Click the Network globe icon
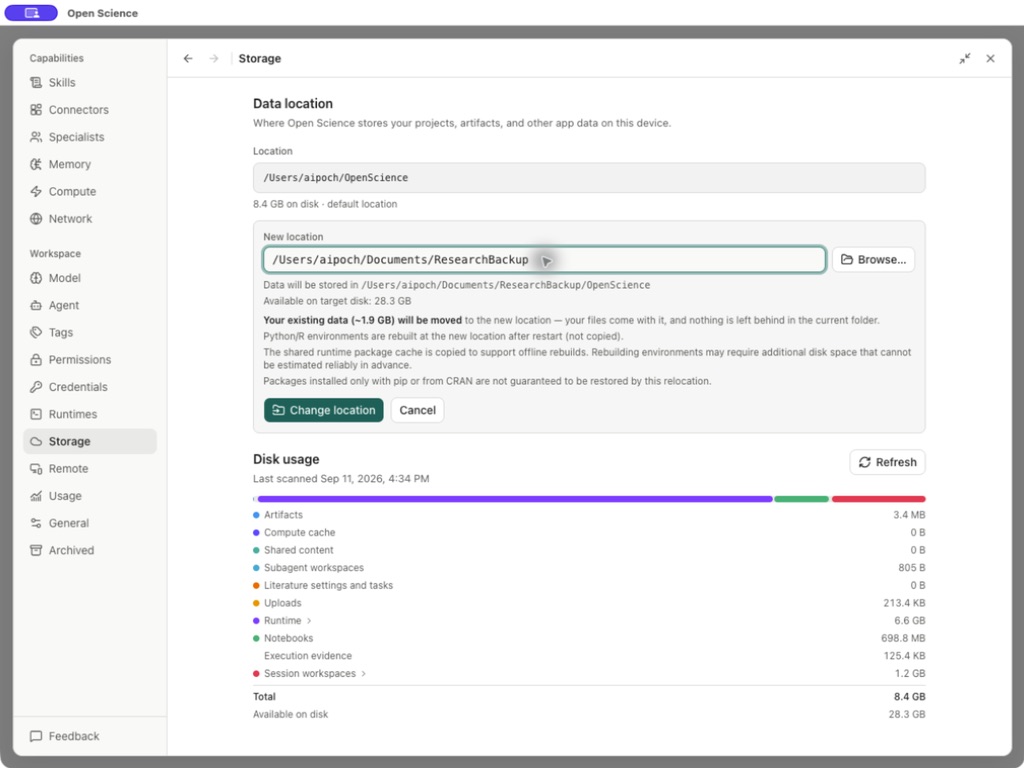This screenshot has height=768, width=1024. (x=36, y=219)
